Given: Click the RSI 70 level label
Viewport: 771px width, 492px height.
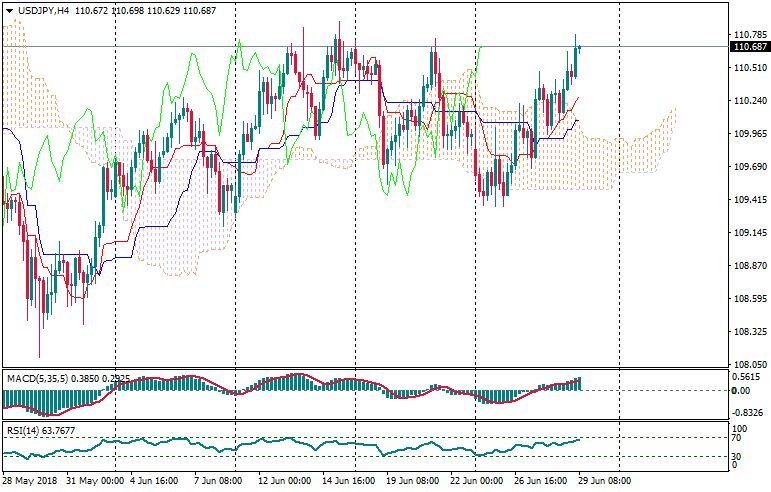Looking at the screenshot, I should tap(738, 438).
